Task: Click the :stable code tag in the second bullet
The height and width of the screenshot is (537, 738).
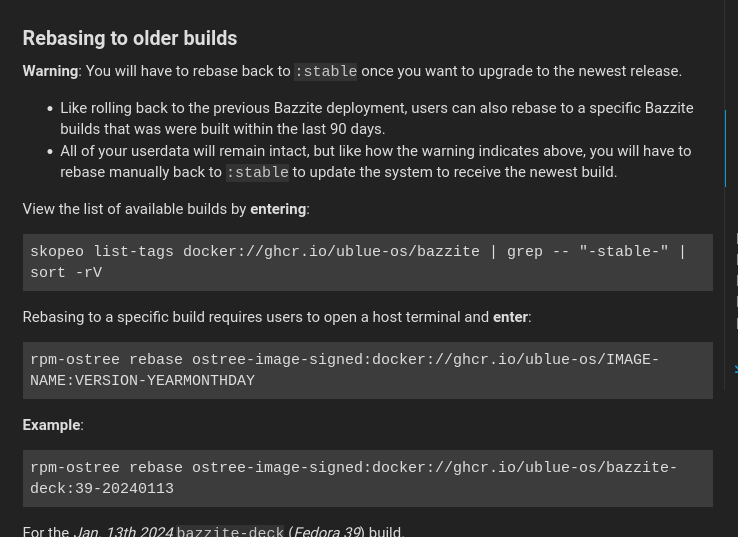Action: point(257,173)
